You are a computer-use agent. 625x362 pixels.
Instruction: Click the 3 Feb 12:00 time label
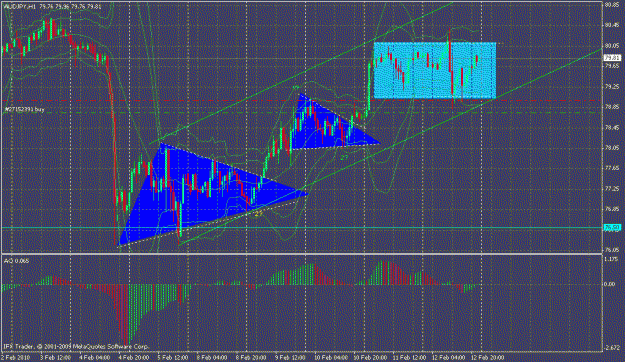tap(56, 357)
